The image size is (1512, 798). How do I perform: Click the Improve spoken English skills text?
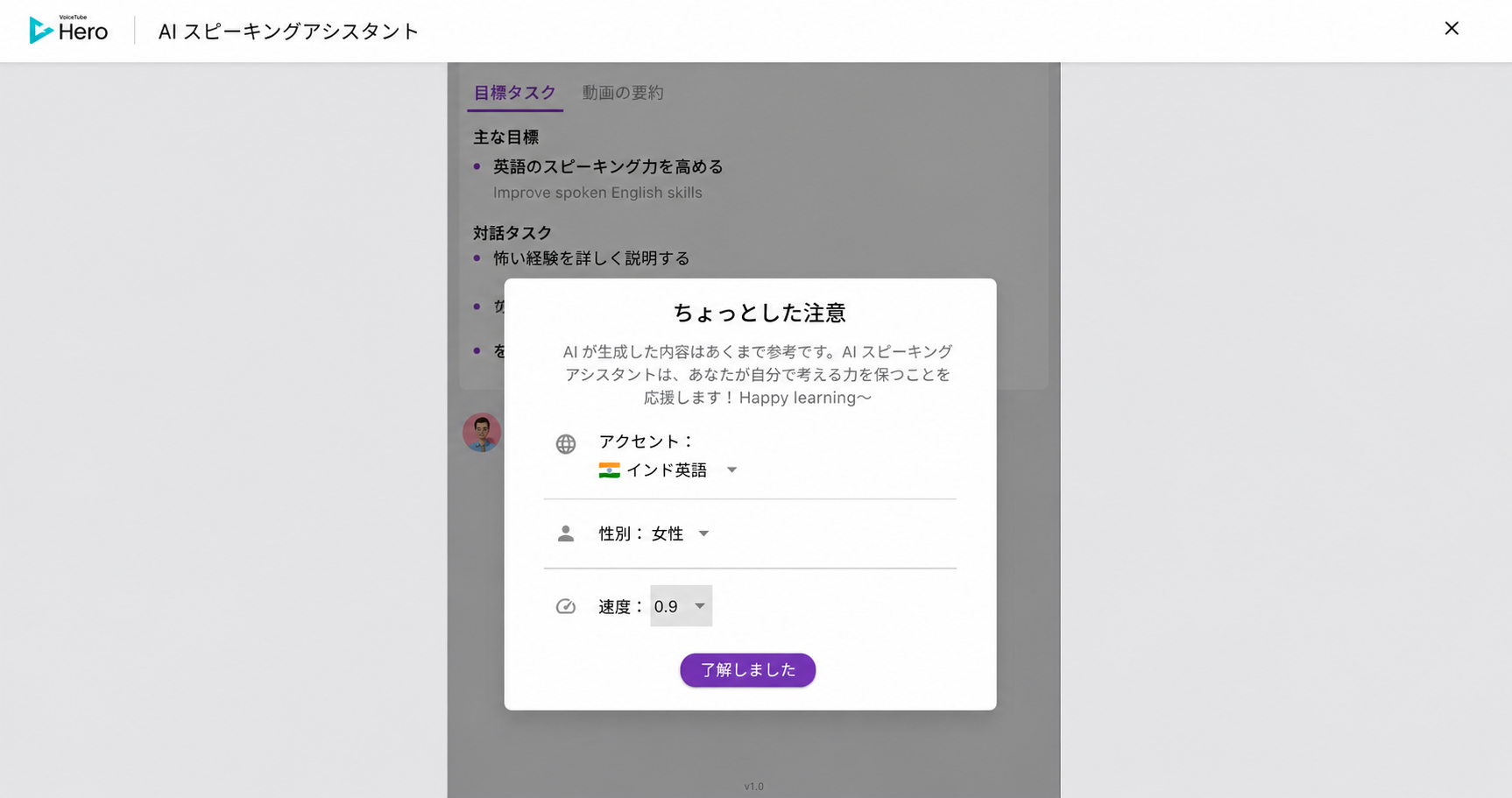click(597, 193)
